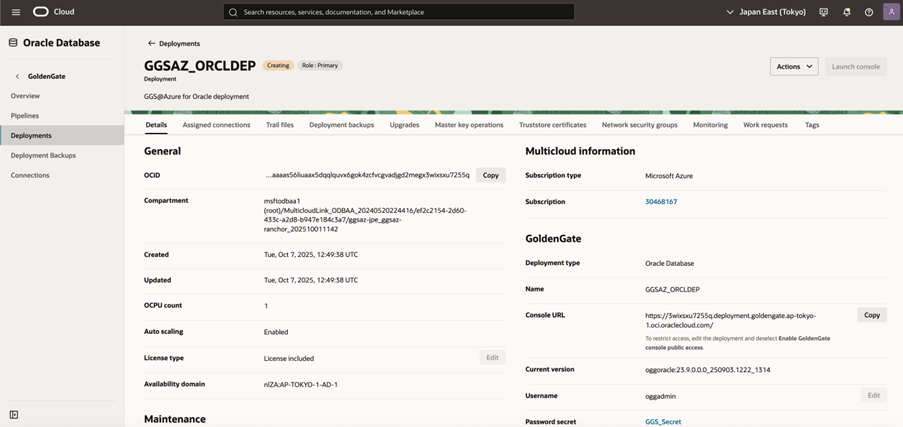This screenshot has height=427, width=903.
Task: Switch to the Deployment backups tab
Action: (341, 125)
